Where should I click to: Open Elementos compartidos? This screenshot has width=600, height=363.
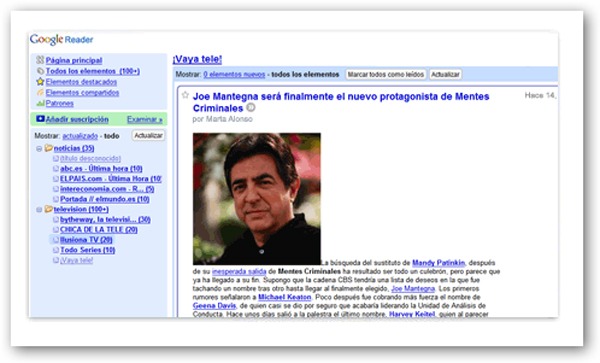(x=82, y=93)
